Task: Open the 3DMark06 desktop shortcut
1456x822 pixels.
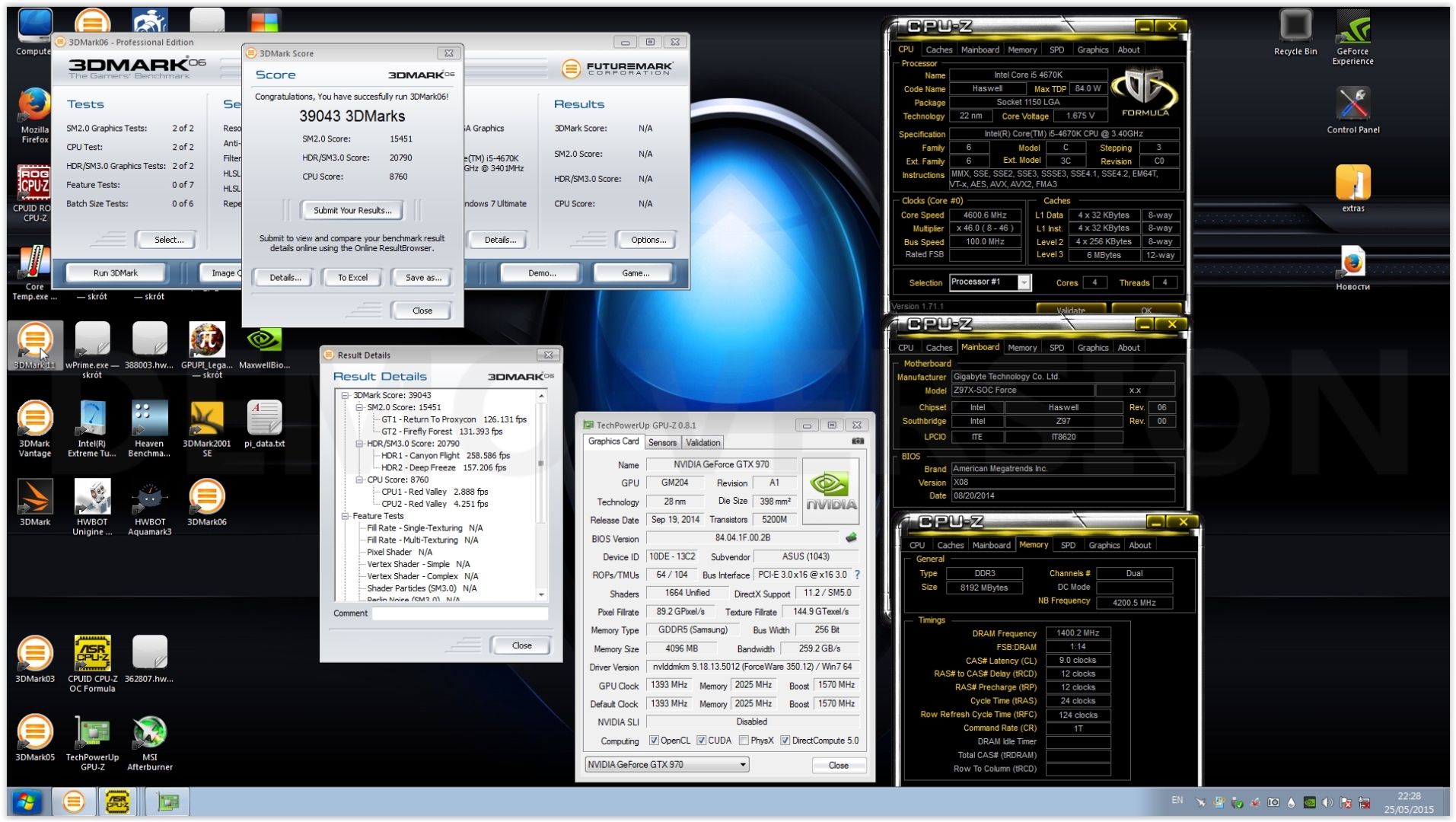Action: (x=206, y=502)
